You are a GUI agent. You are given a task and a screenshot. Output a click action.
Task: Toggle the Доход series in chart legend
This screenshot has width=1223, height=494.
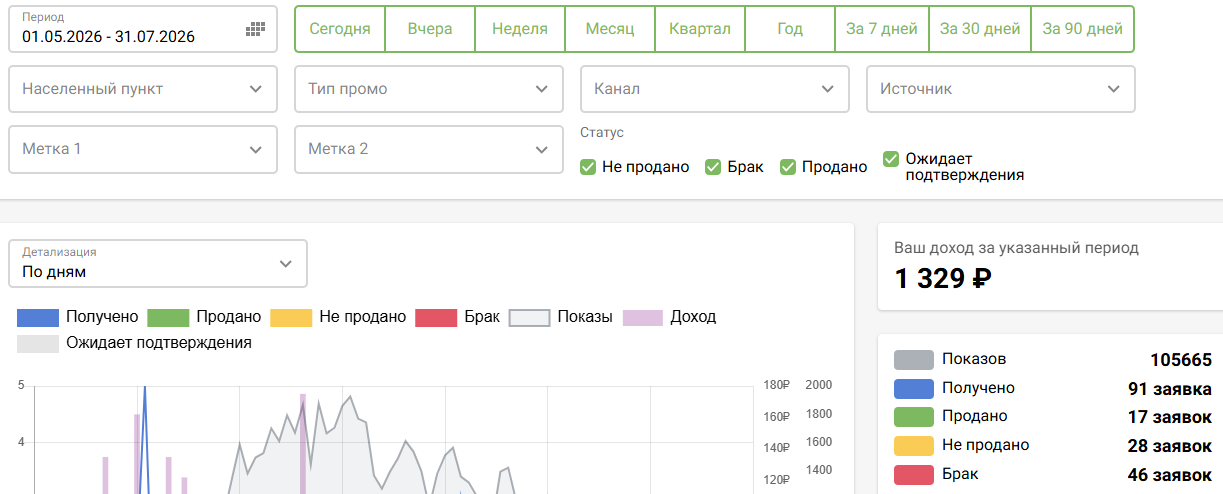670,317
